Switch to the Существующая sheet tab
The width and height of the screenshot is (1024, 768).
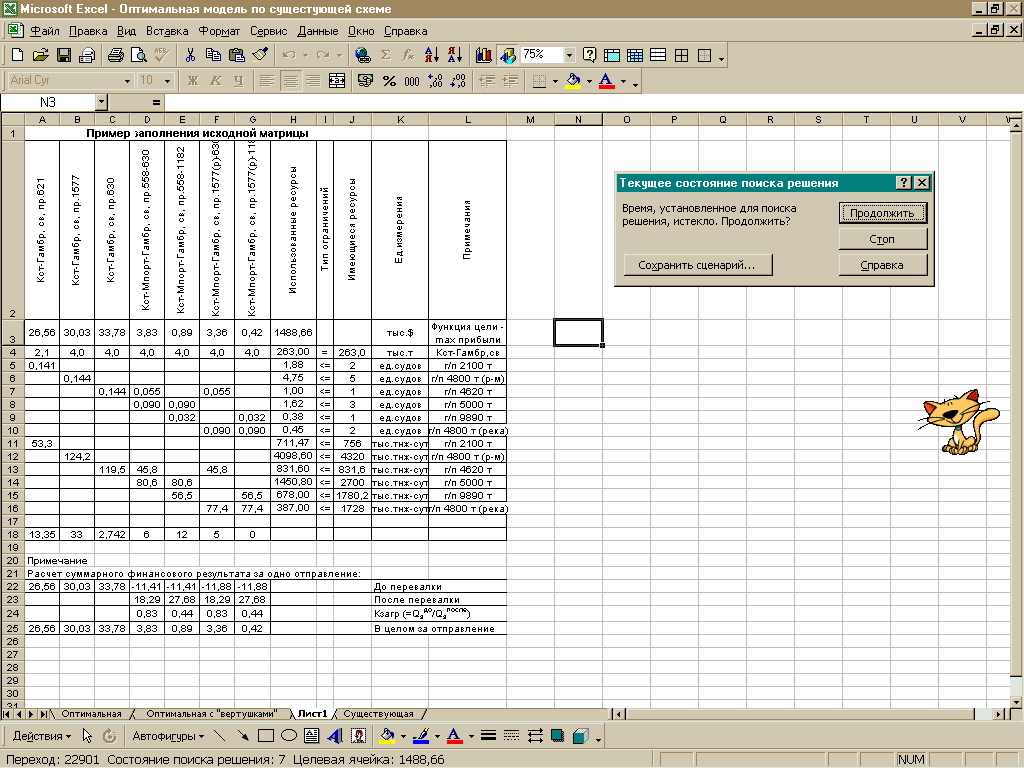[379, 714]
